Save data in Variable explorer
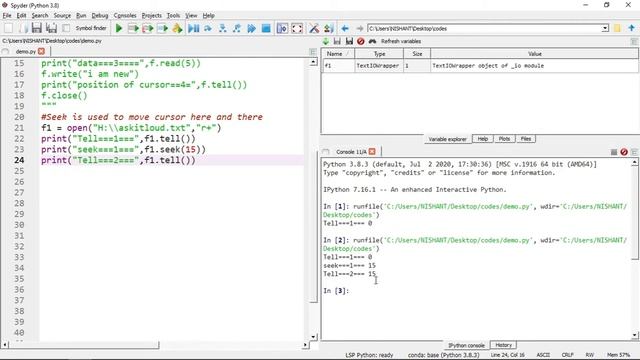Image resolution: width=640 pixels, height=360 pixels. 337,41
